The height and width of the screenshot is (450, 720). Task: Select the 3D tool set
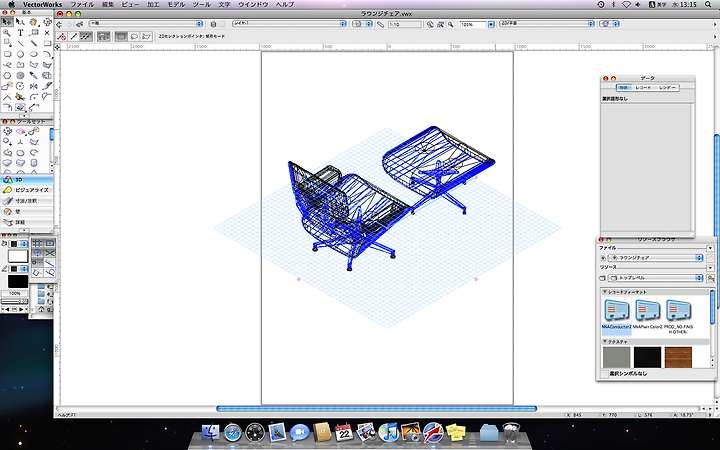pos(27,180)
